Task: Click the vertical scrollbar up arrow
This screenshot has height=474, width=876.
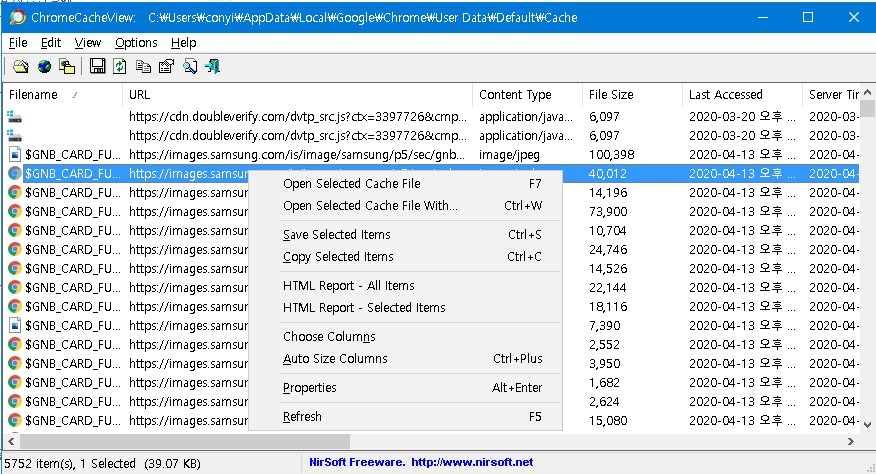Action: (x=868, y=92)
